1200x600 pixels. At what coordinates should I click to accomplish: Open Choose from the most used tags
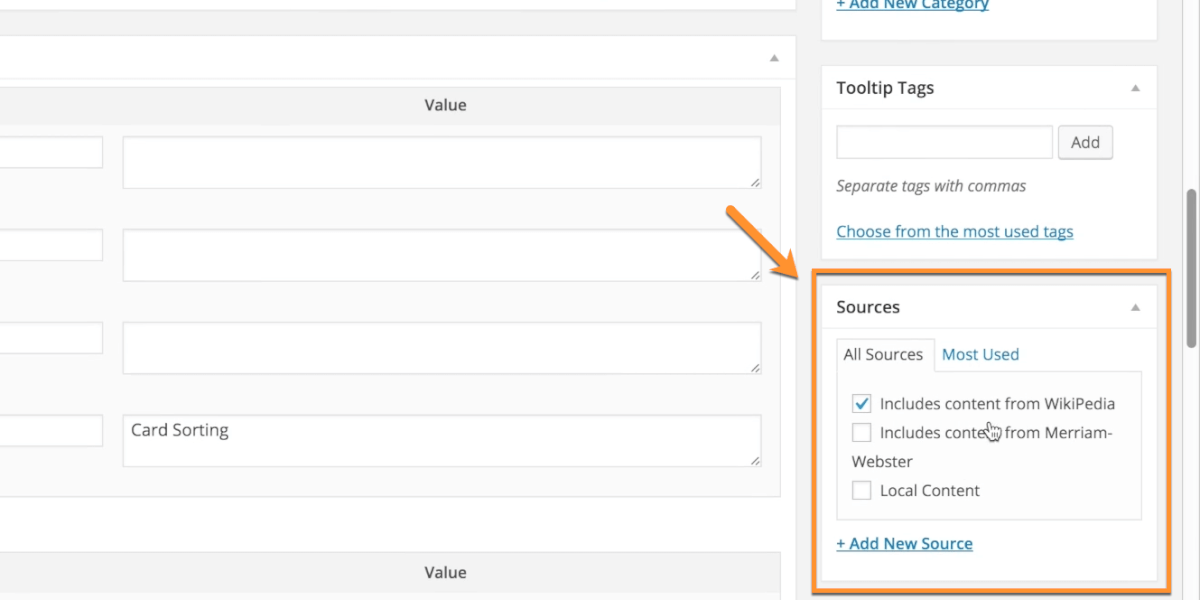tap(954, 232)
